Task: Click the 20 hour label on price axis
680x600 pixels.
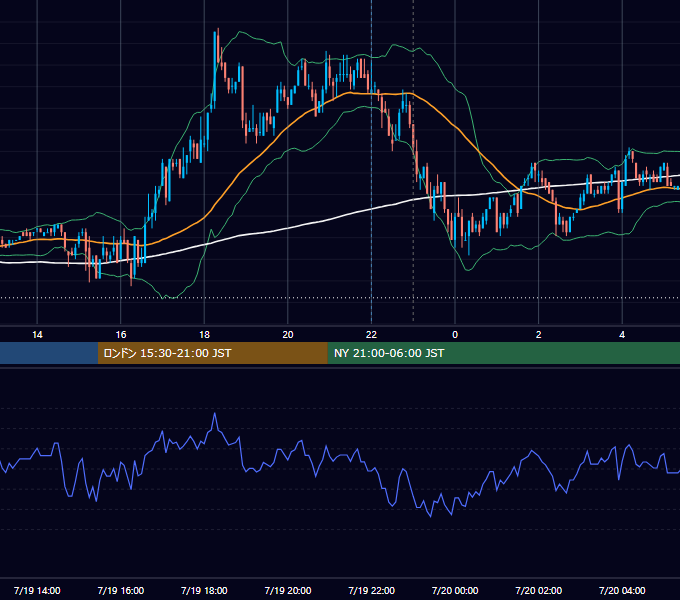Action: tap(288, 335)
